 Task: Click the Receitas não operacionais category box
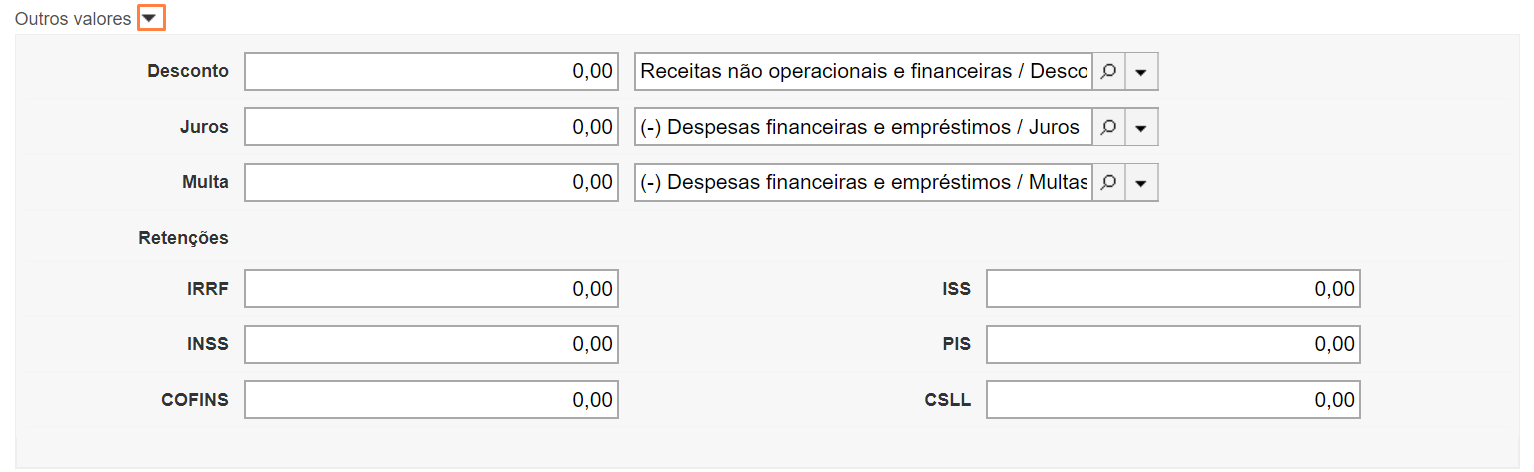[x=863, y=72]
